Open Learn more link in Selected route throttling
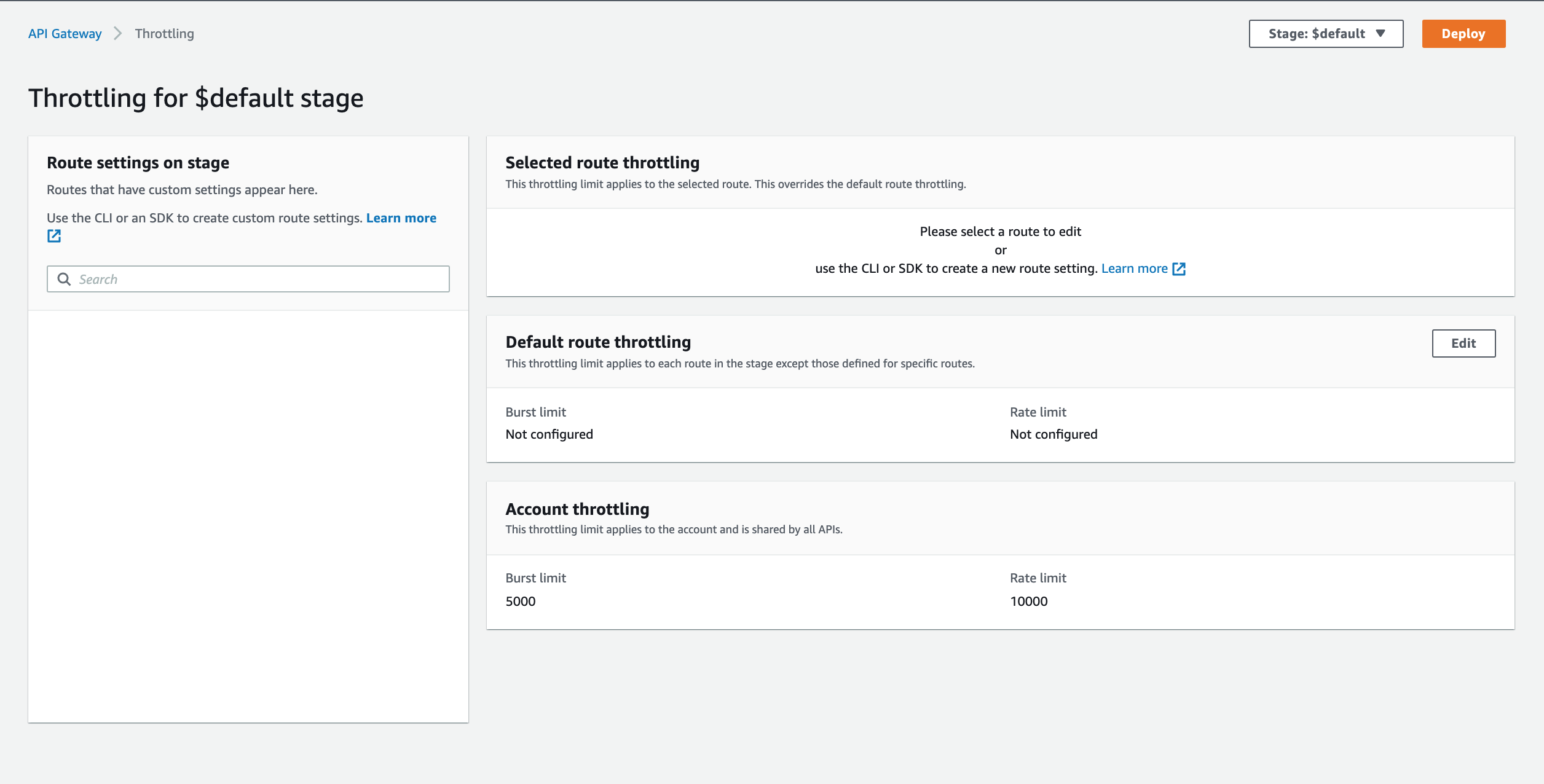Image resolution: width=1544 pixels, height=784 pixels. pos(1134,269)
